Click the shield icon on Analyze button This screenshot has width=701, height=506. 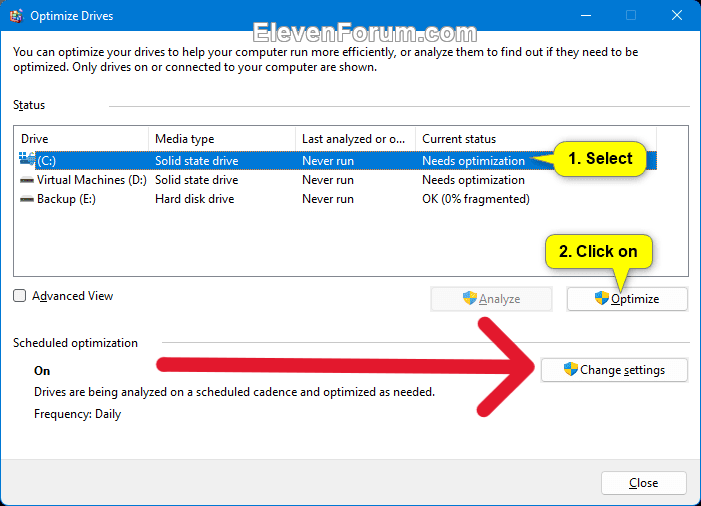pos(469,298)
